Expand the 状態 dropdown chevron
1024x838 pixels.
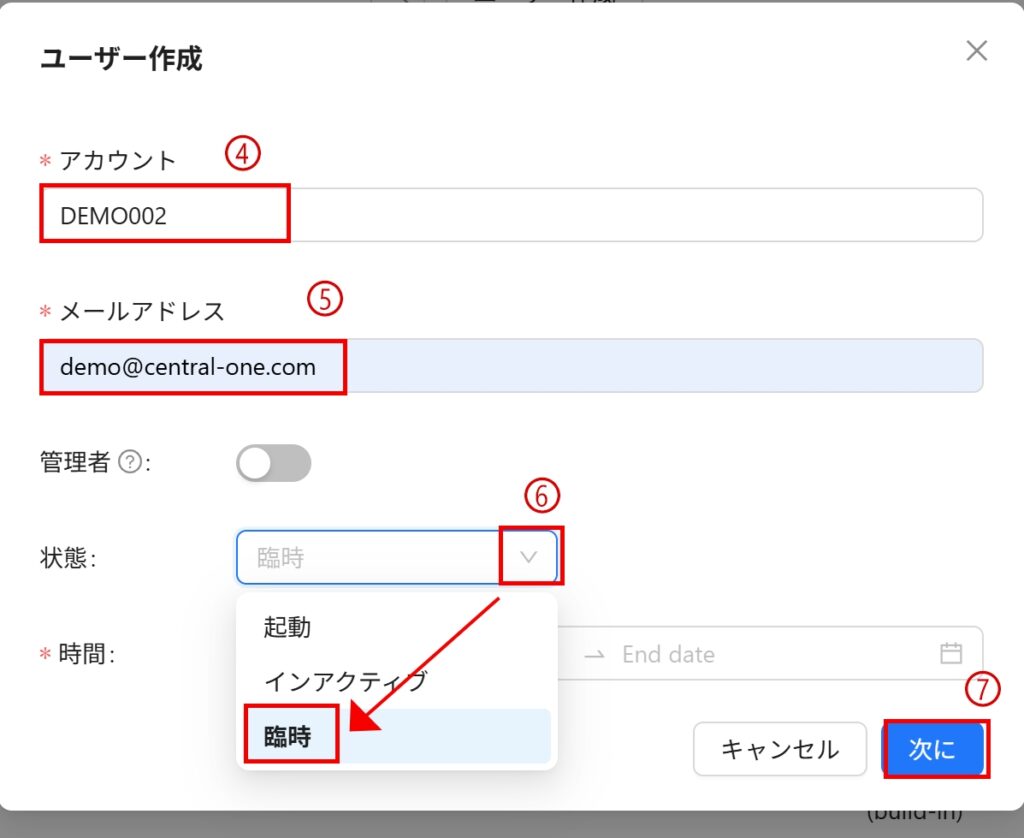pos(530,557)
